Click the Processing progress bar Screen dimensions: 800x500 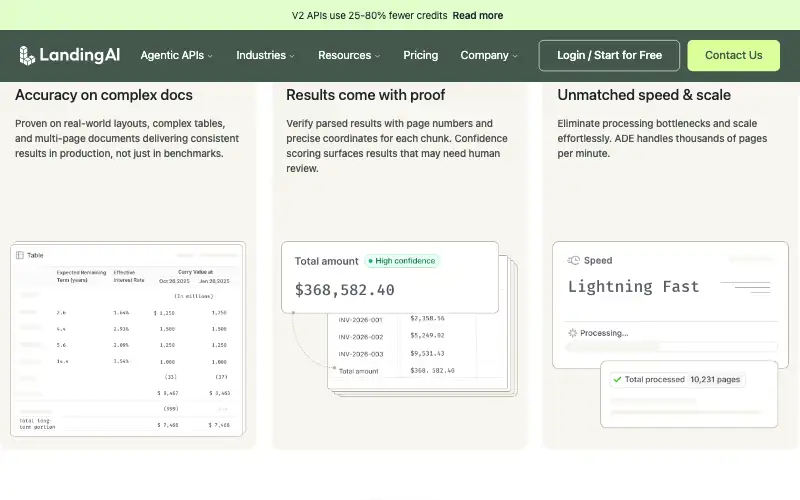click(671, 347)
